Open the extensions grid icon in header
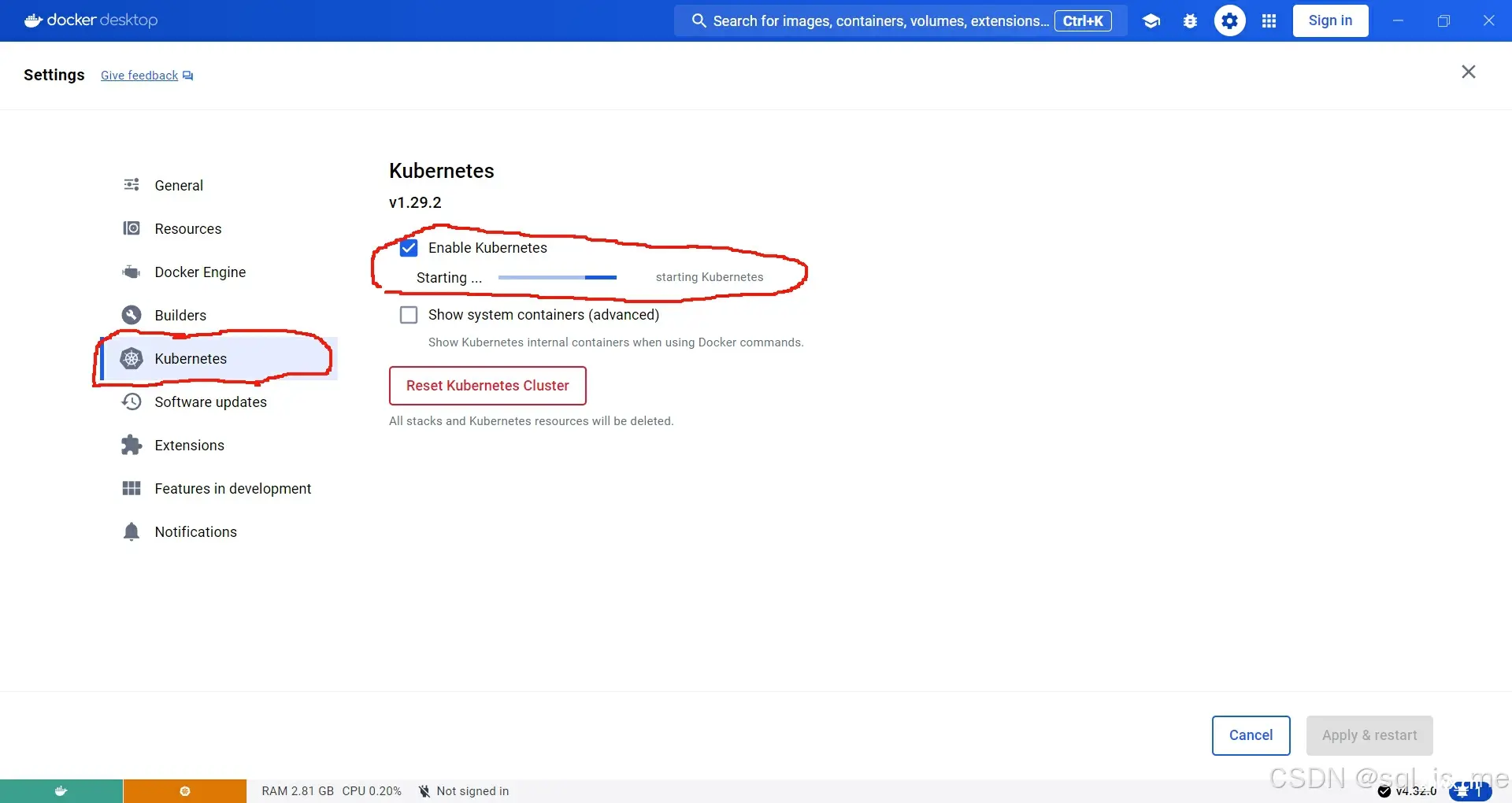Screen dimensions: 1512x803 point(1269,21)
